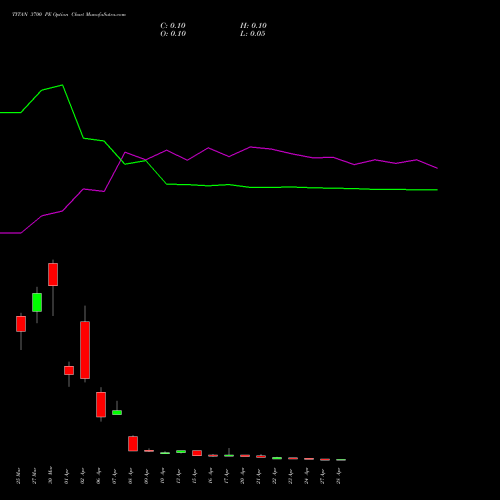Click the red candlestick above 08 Apr
The height and width of the screenshot is (500, 500).
pyautogui.click(x=133, y=444)
